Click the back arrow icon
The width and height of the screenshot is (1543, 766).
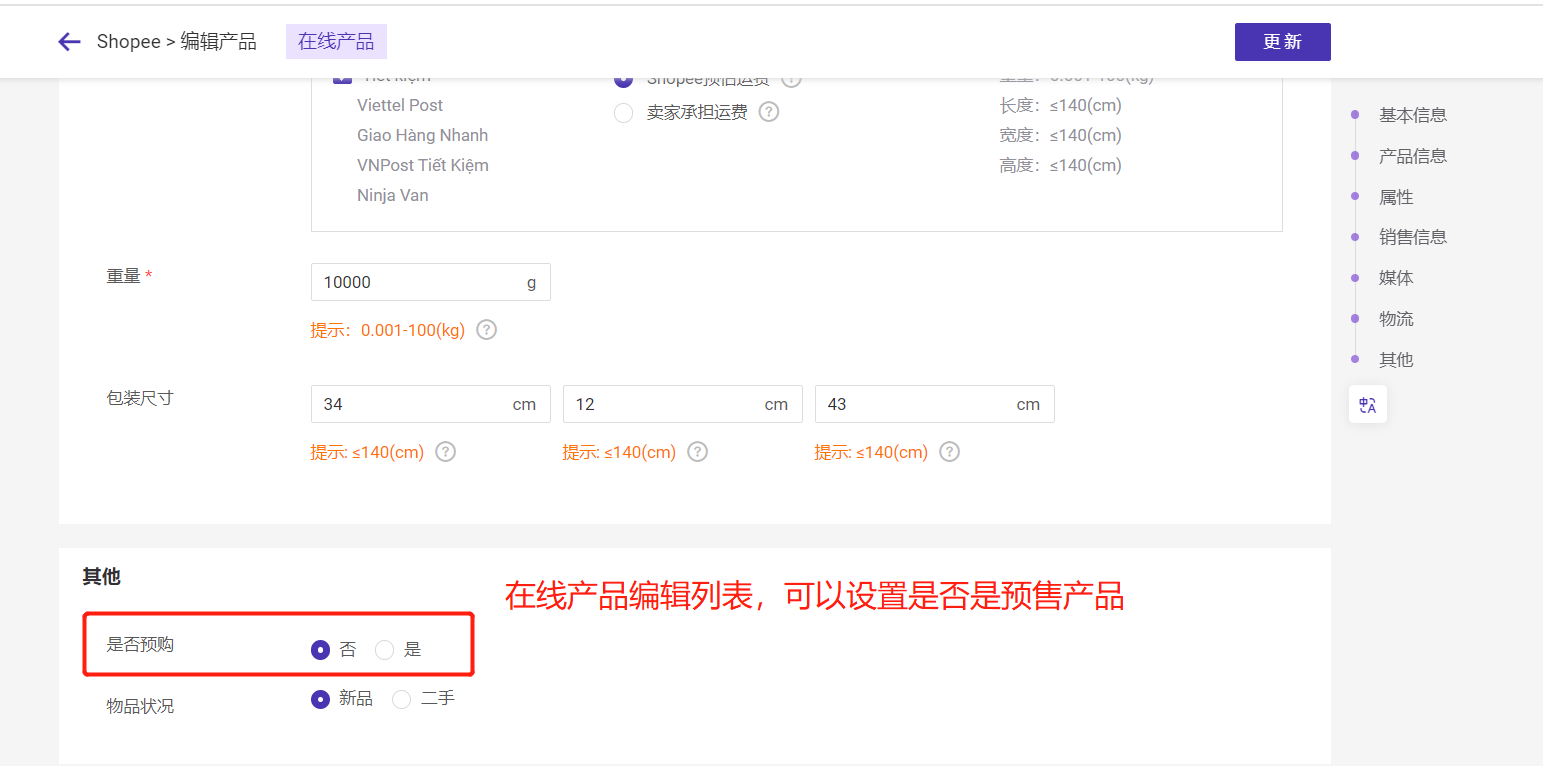(x=69, y=42)
